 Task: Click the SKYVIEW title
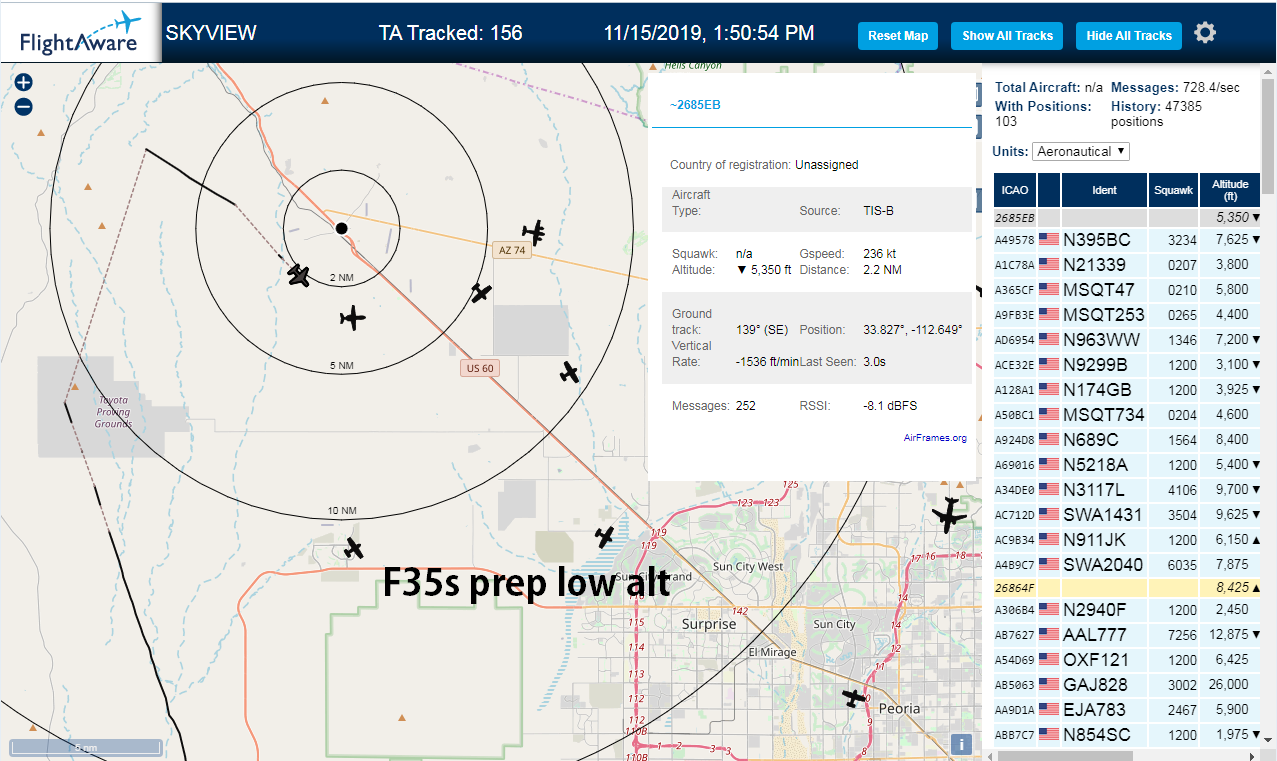tap(211, 33)
